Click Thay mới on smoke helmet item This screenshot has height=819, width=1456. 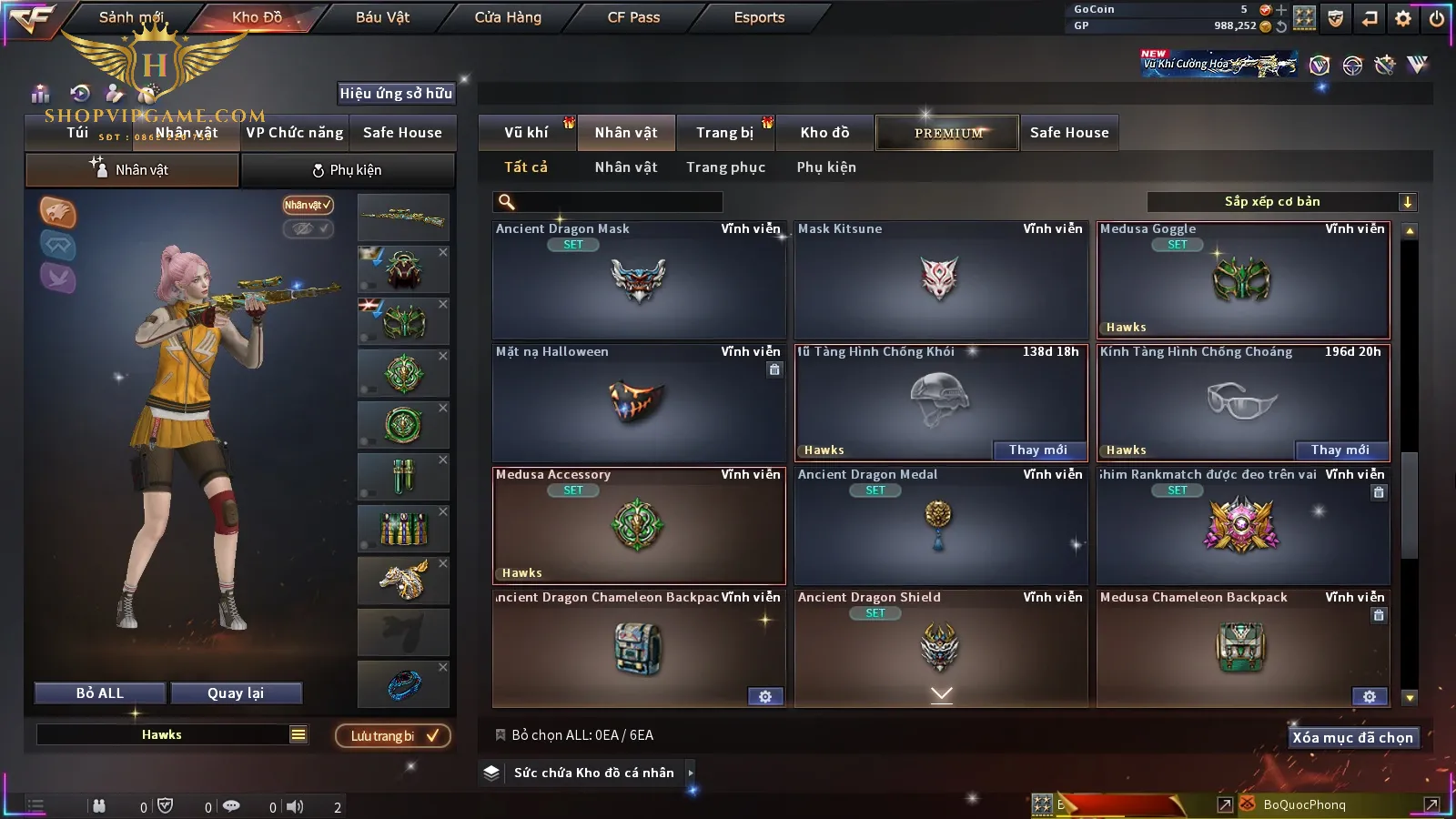(1038, 450)
